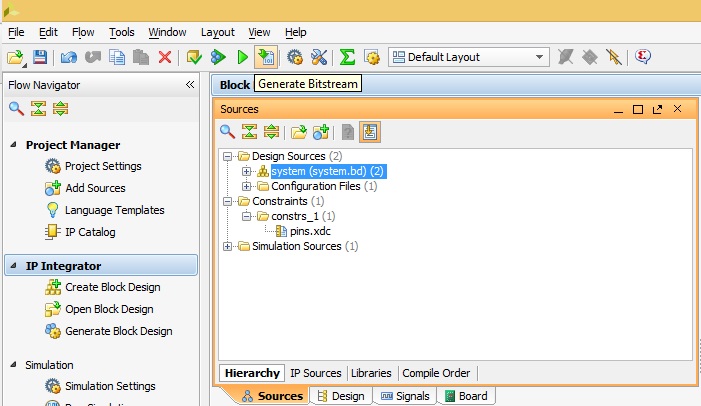The width and height of the screenshot is (701, 406).
Task: Click Create Block Design
Action: coord(102,287)
